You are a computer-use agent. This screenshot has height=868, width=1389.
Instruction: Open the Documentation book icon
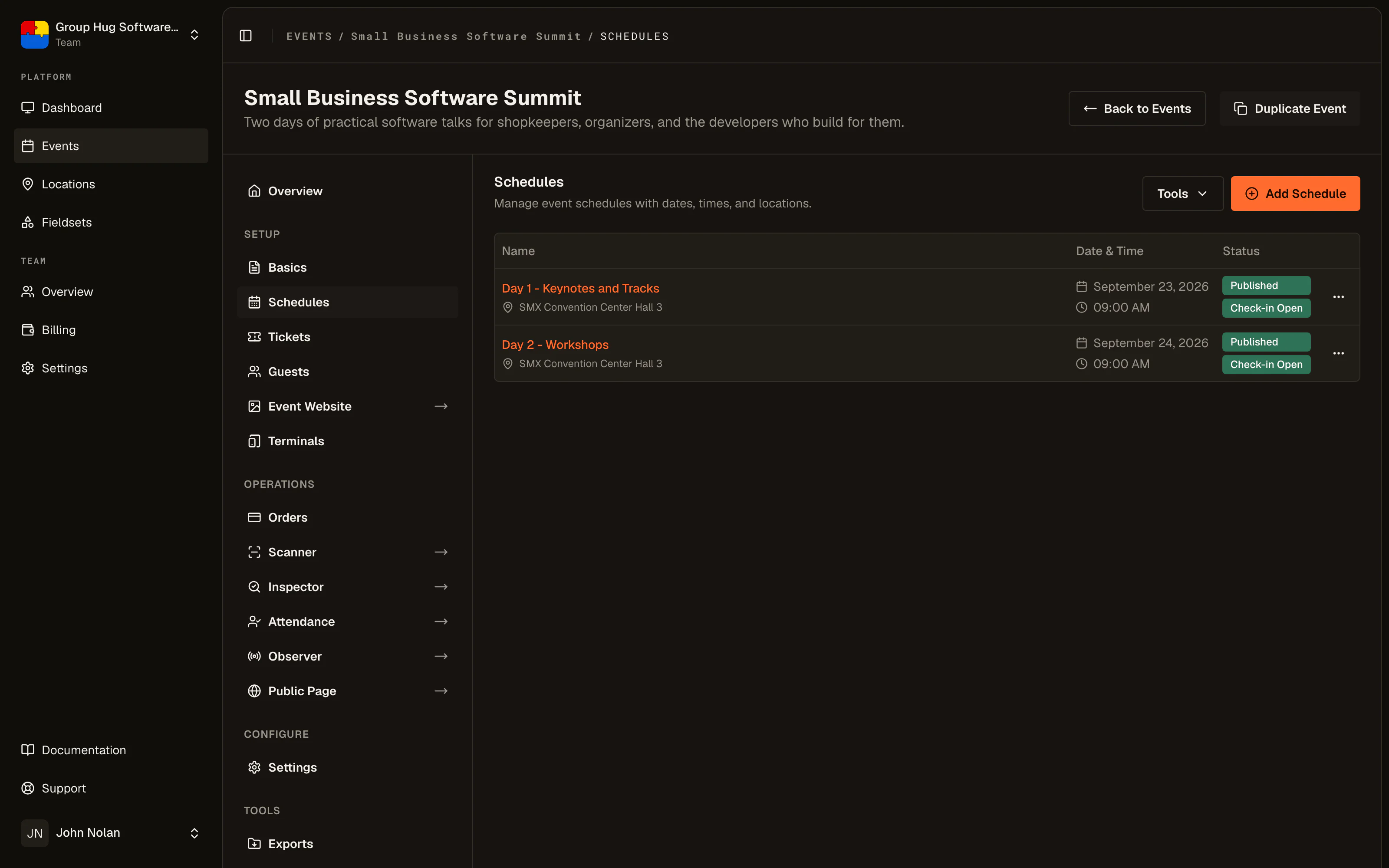(27, 750)
